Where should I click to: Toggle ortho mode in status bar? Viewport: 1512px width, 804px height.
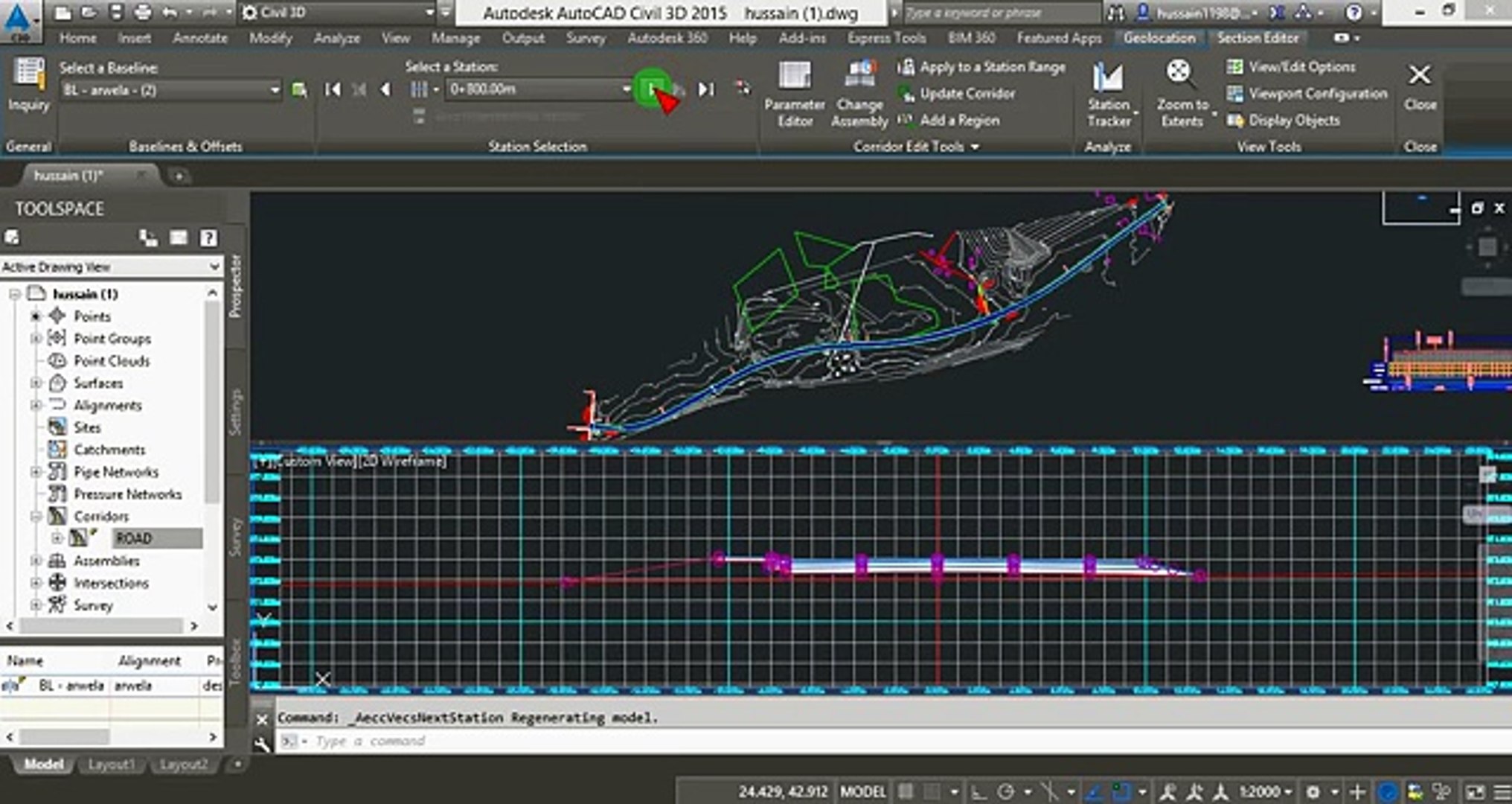(979, 791)
